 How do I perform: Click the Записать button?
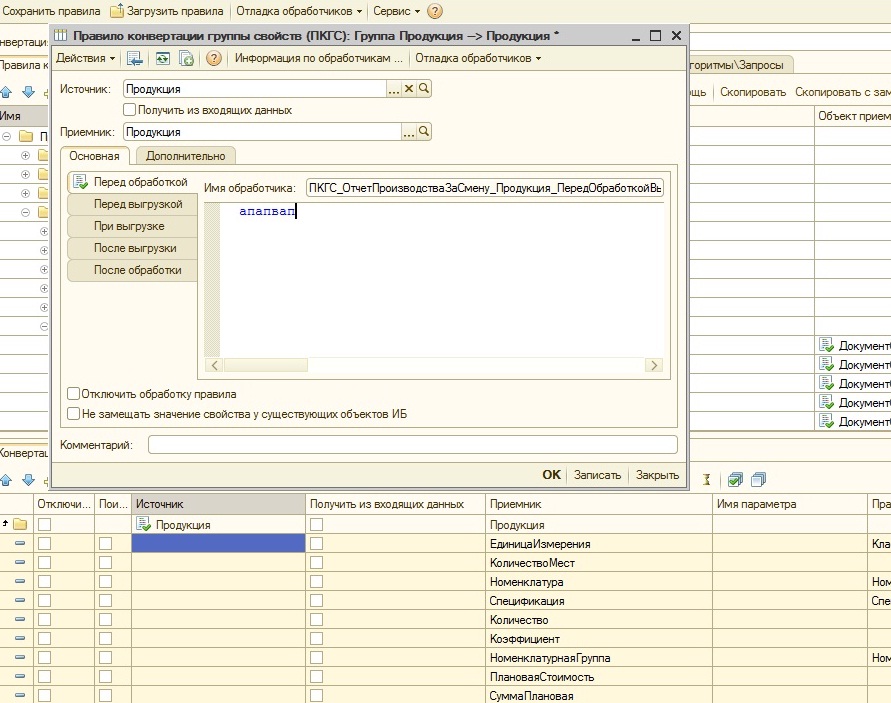click(x=597, y=475)
